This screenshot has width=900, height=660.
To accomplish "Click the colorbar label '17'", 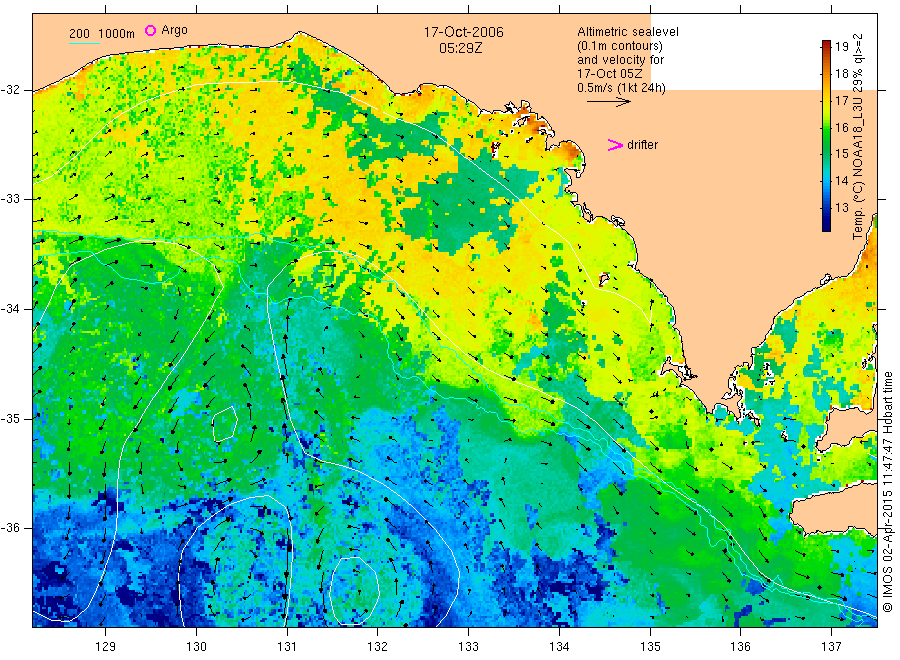I will (841, 100).
